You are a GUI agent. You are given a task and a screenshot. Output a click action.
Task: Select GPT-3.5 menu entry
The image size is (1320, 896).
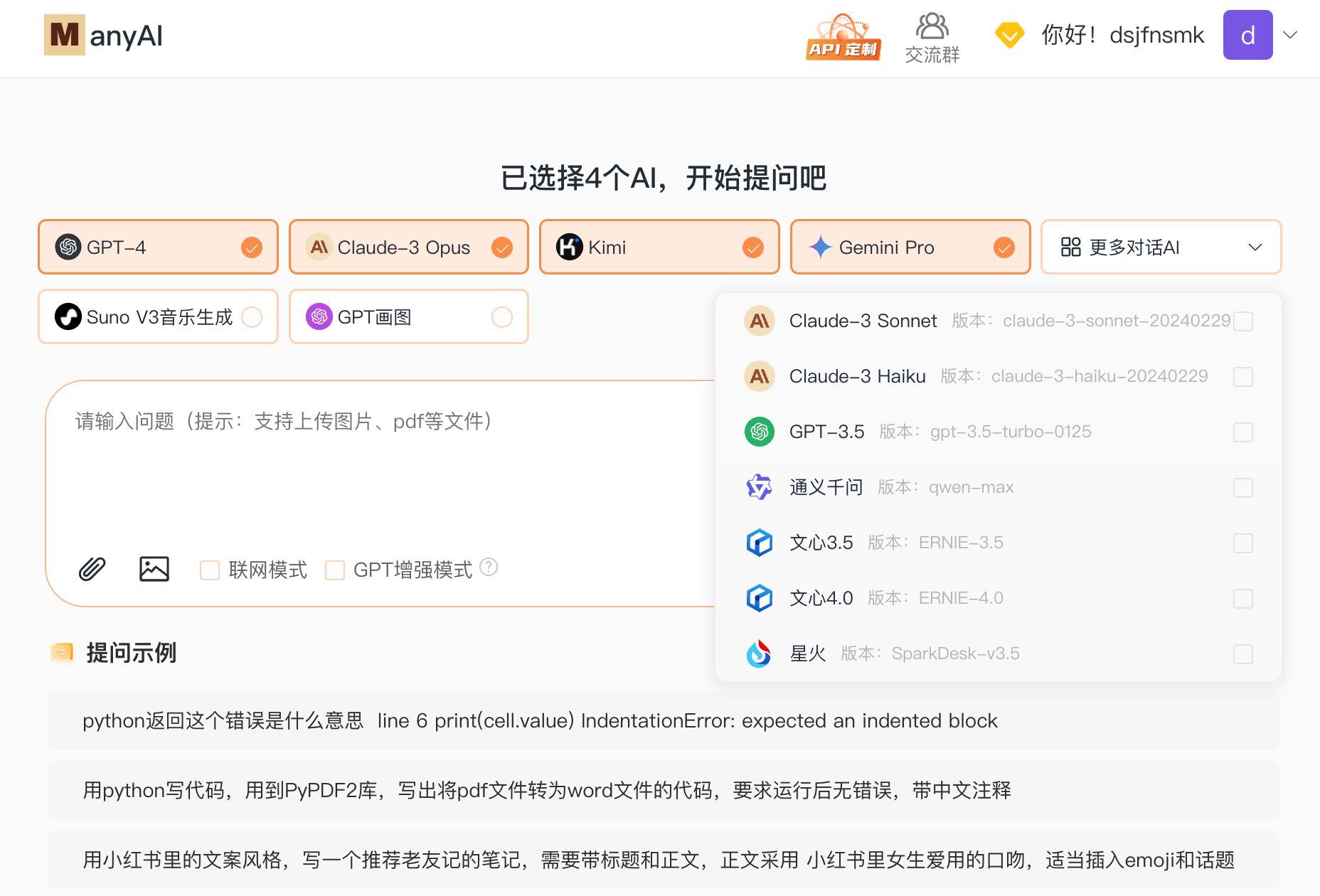(999, 432)
